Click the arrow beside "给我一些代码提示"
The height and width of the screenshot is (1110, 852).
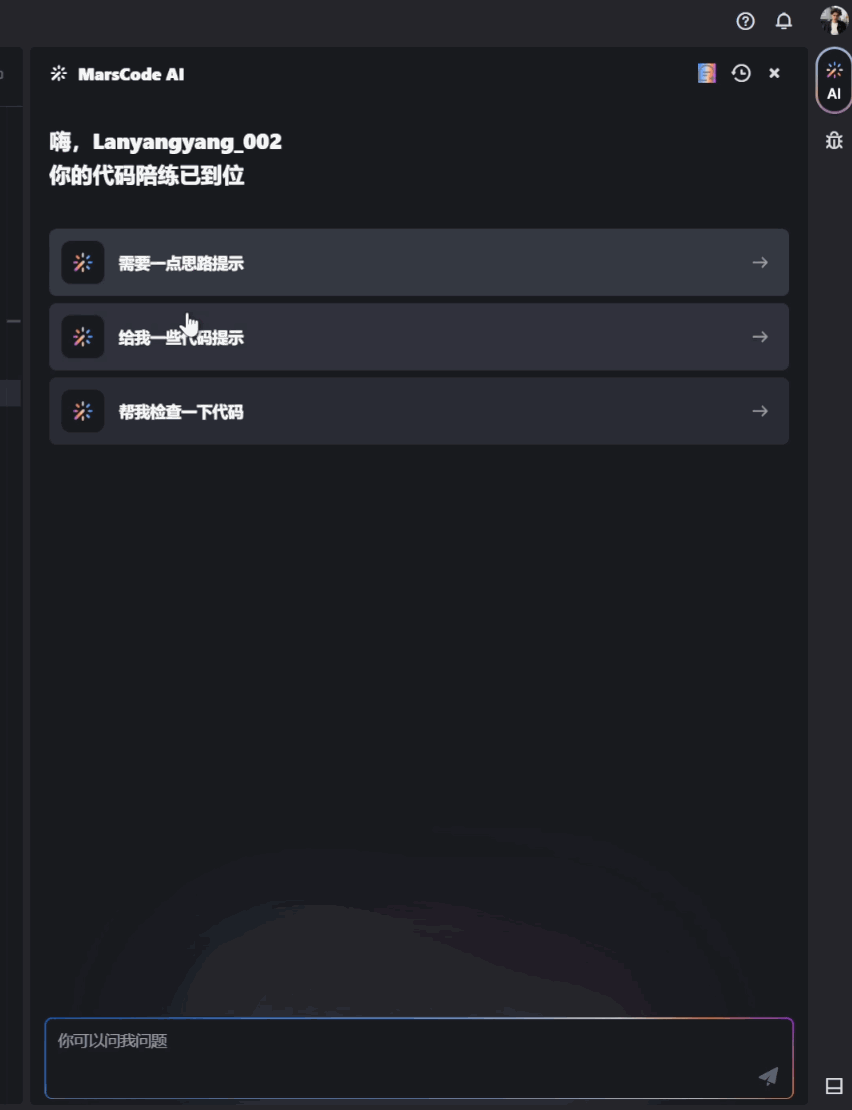point(760,337)
